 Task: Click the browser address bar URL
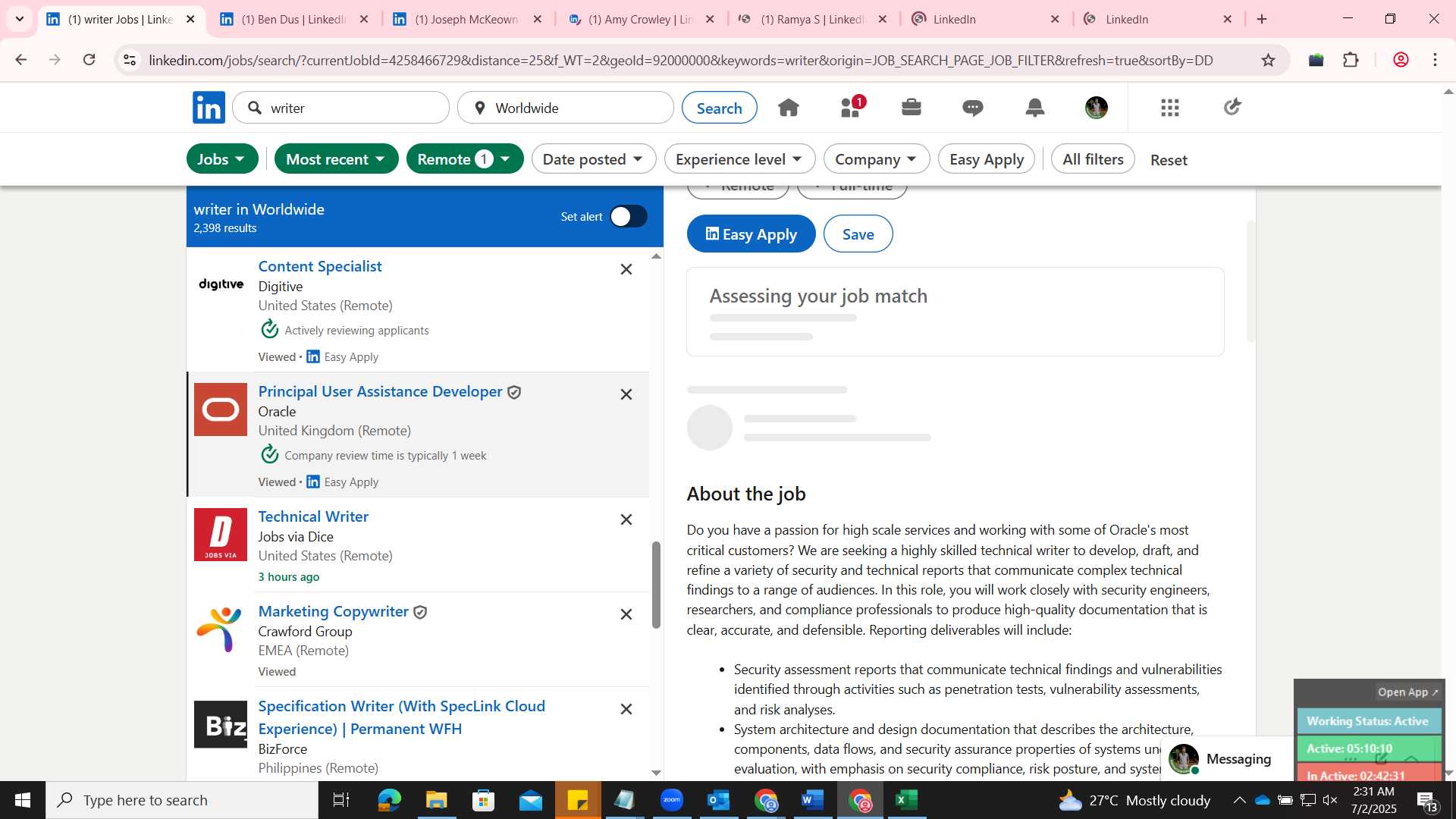click(x=680, y=60)
